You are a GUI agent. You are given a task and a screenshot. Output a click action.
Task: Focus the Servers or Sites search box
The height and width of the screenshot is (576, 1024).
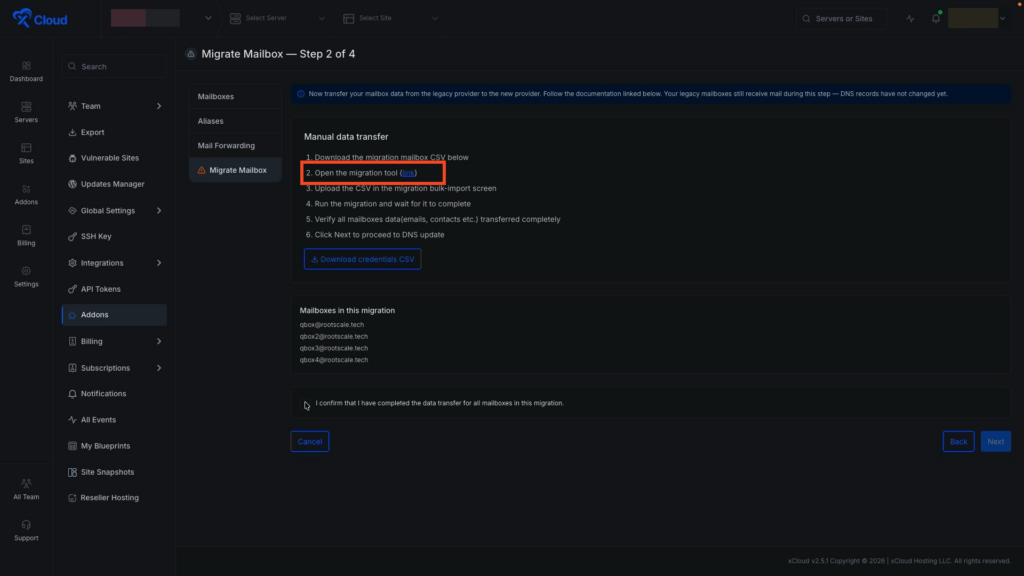(841, 18)
